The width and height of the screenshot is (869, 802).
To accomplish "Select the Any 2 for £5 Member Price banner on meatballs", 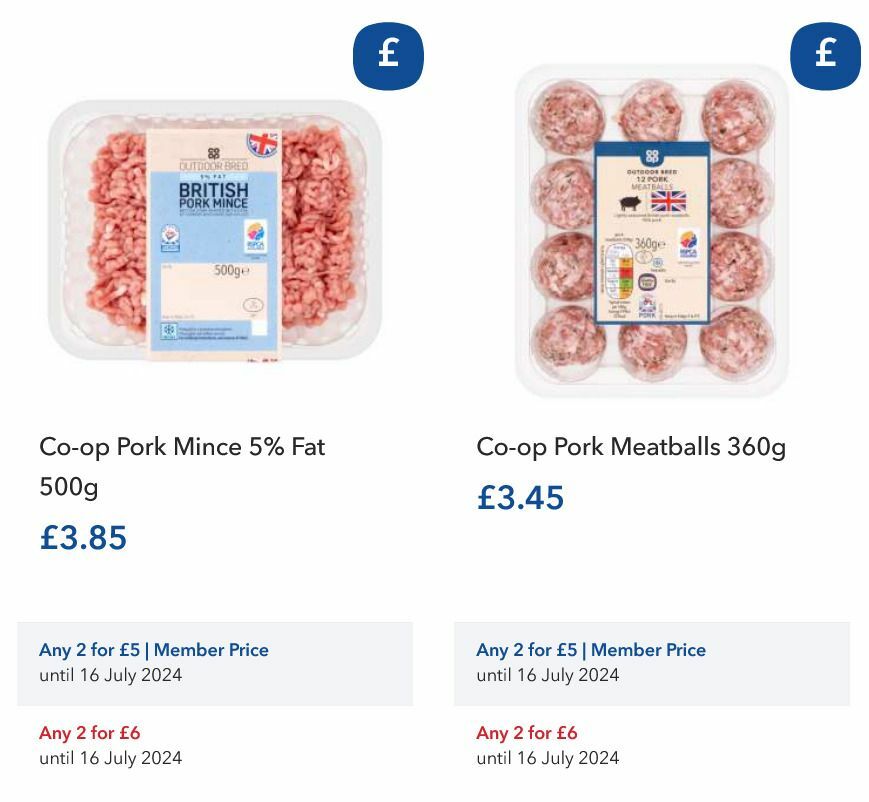I will coord(589,649).
